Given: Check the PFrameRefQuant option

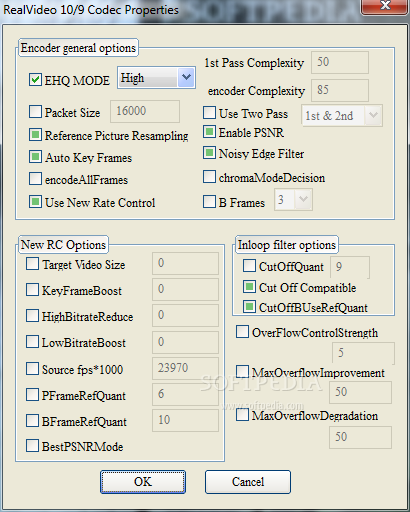Looking at the screenshot, I should 32,395.
